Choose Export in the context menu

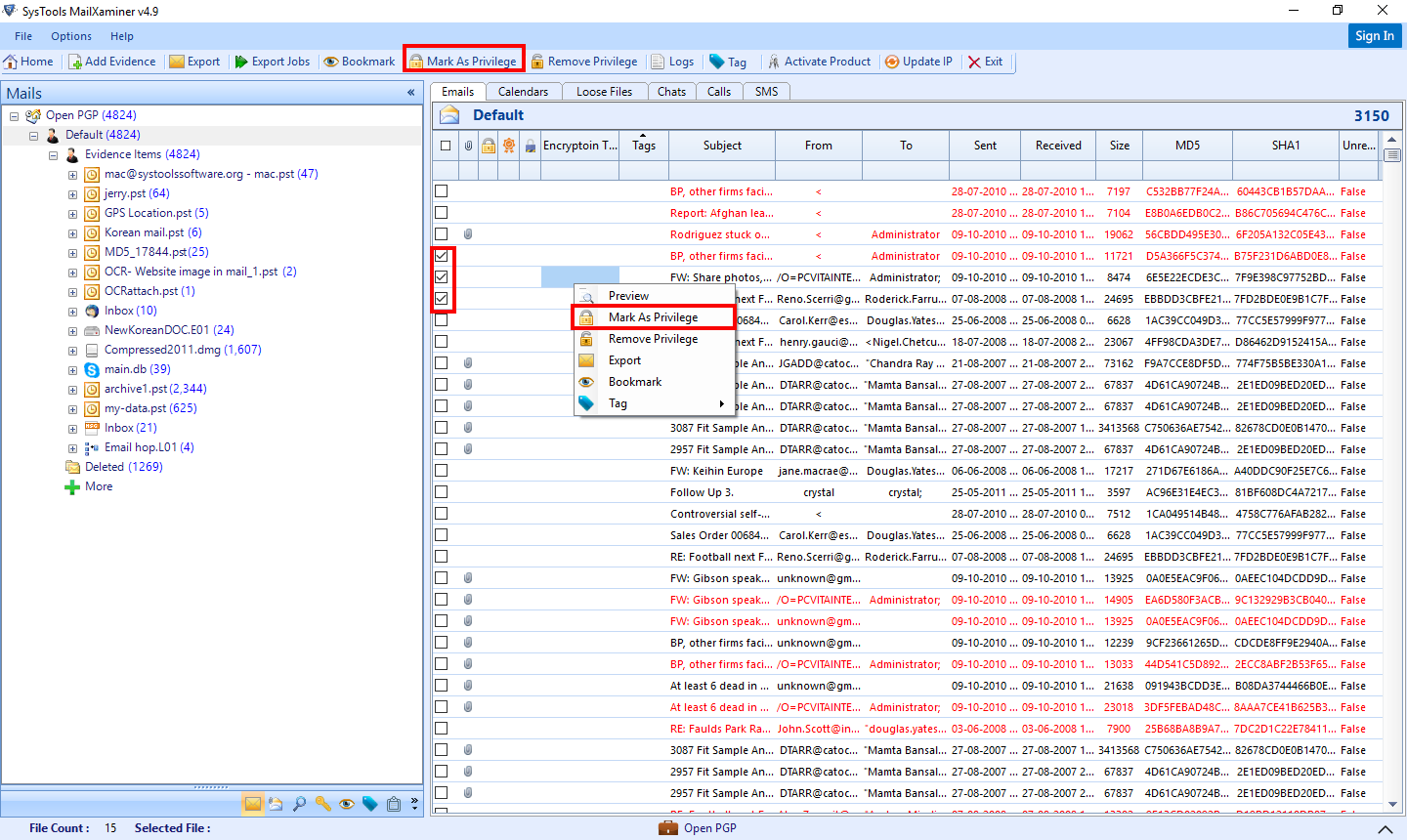[654, 360]
